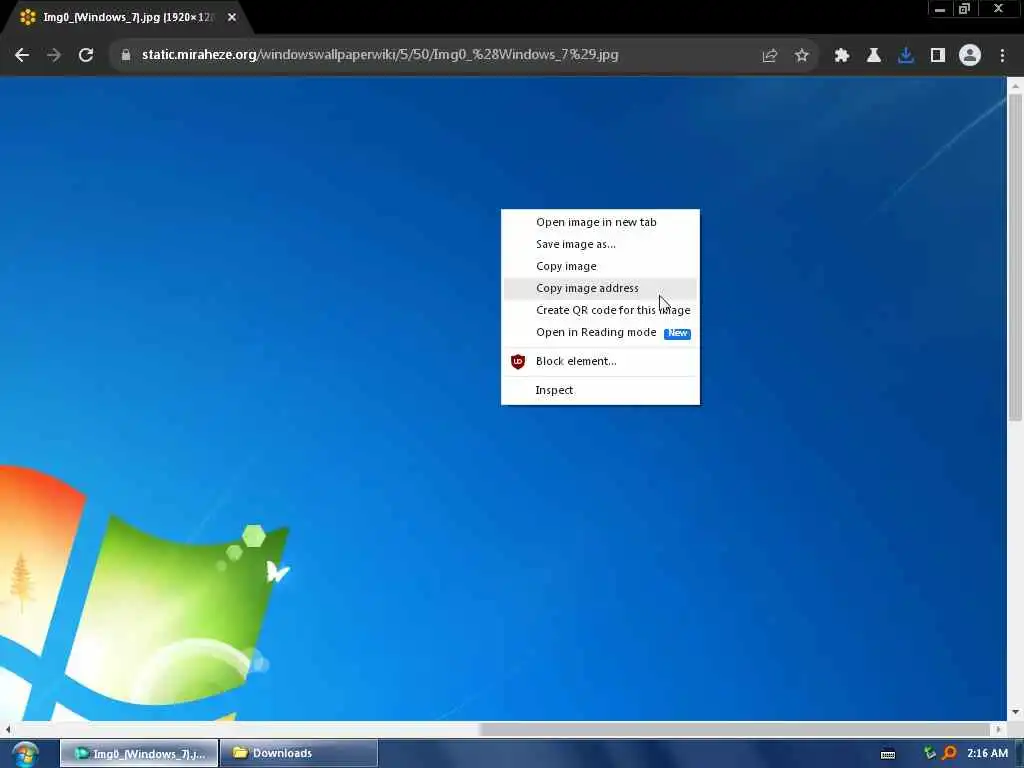Click the address bar URL
Image resolution: width=1024 pixels, height=768 pixels.
click(380, 55)
